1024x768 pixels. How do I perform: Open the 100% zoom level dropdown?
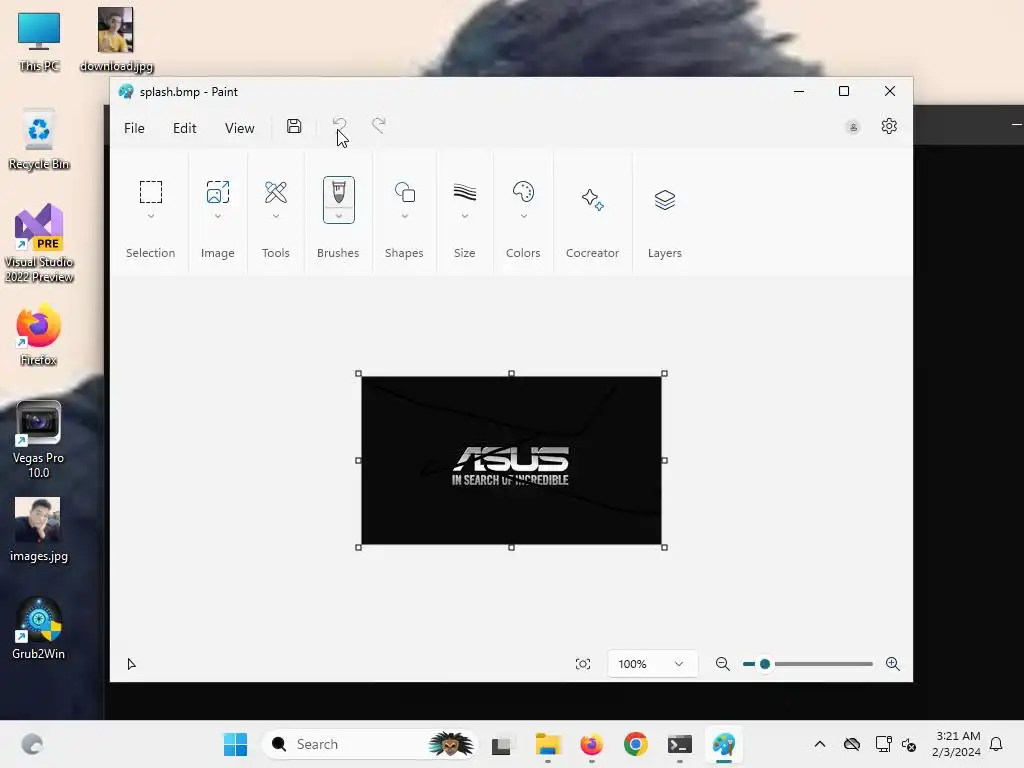[652, 664]
